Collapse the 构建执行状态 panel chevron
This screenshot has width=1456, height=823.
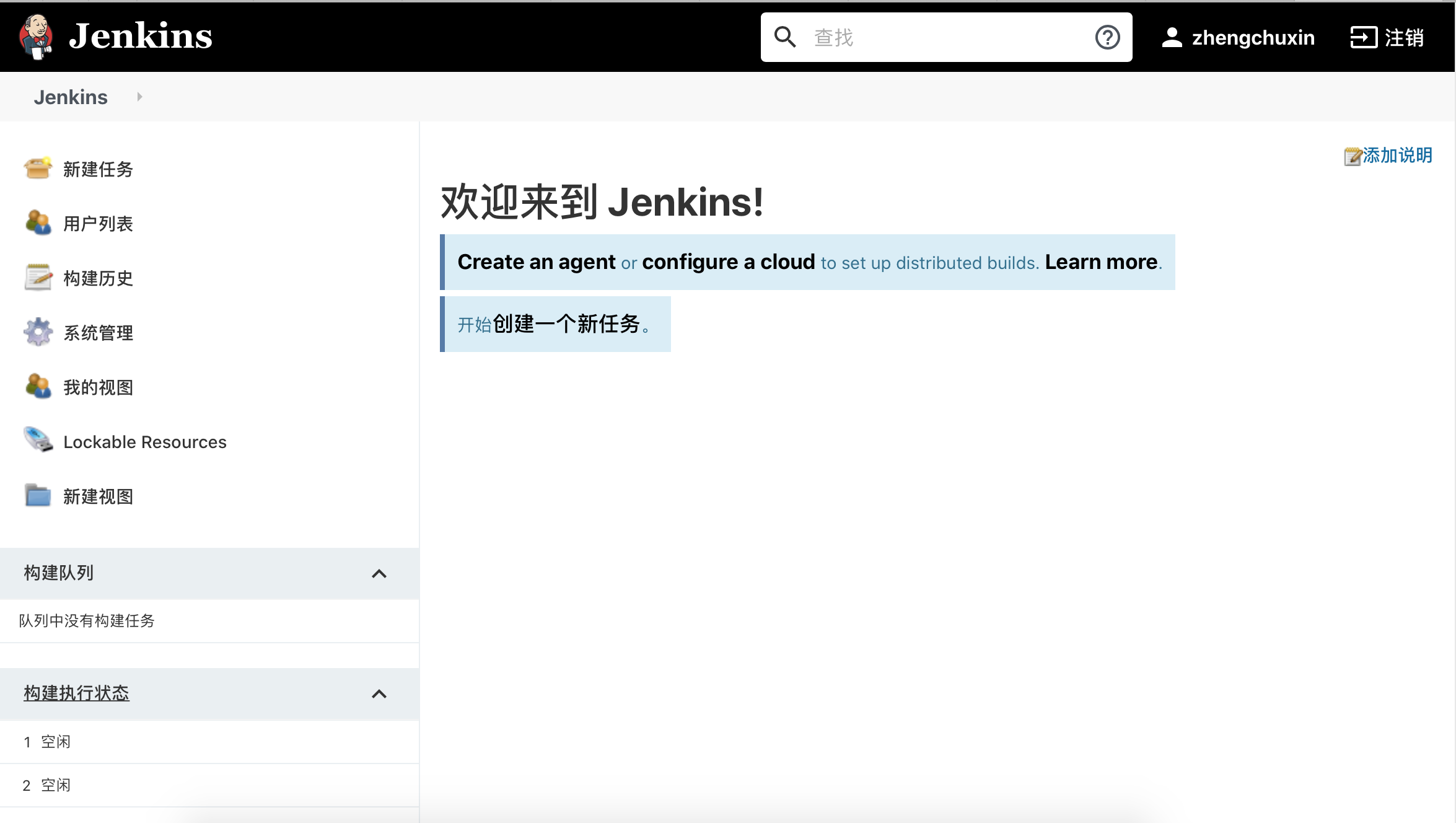[379, 694]
